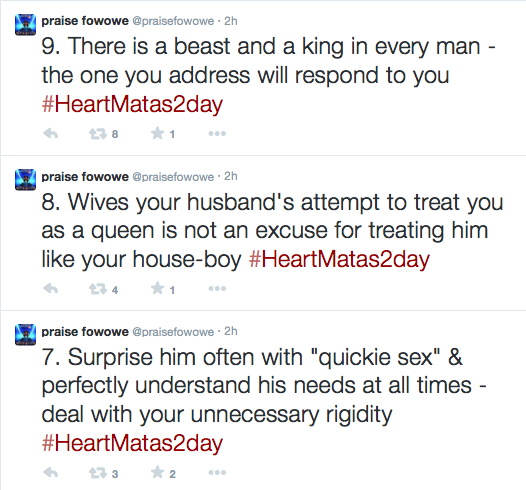The image size is (526, 490).
Task: Open more options on tweet 9
Action: pyautogui.click(x=217, y=134)
